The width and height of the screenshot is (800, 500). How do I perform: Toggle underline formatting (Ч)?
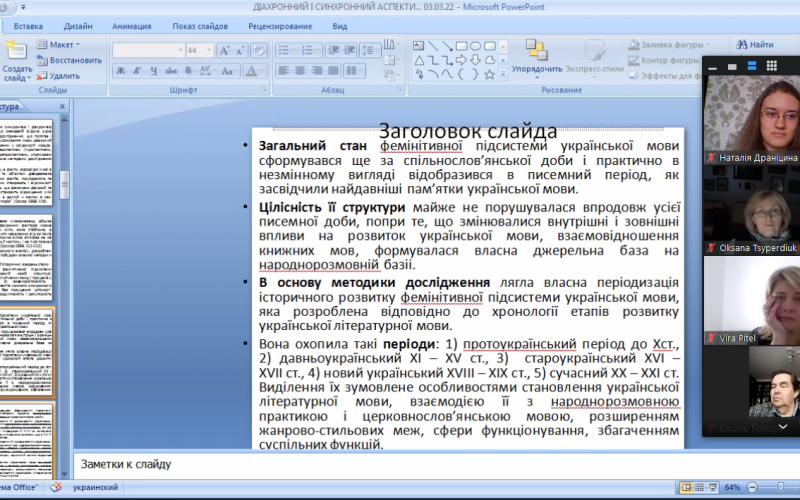click(152, 71)
